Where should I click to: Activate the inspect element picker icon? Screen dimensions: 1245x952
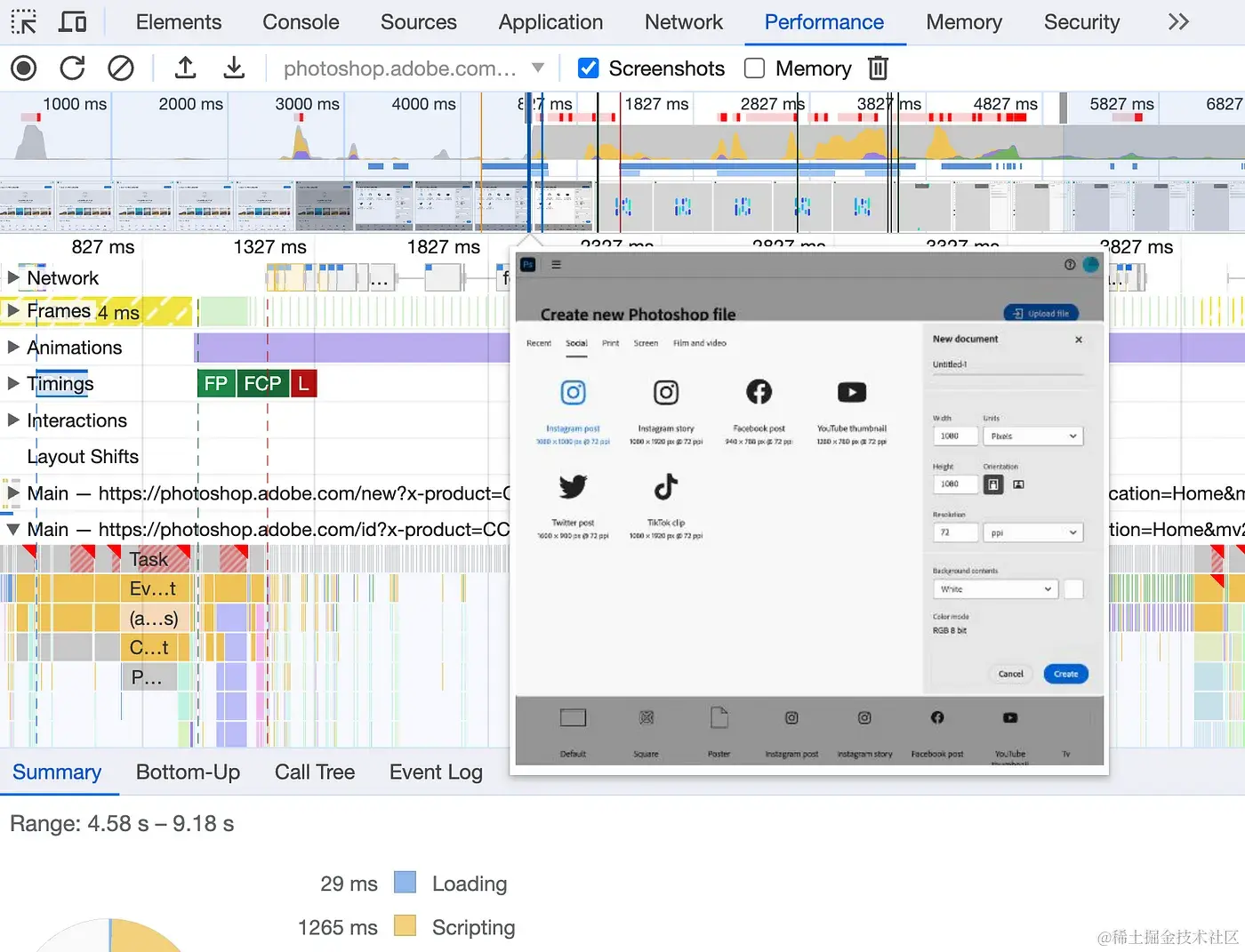pyautogui.click(x=24, y=22)
